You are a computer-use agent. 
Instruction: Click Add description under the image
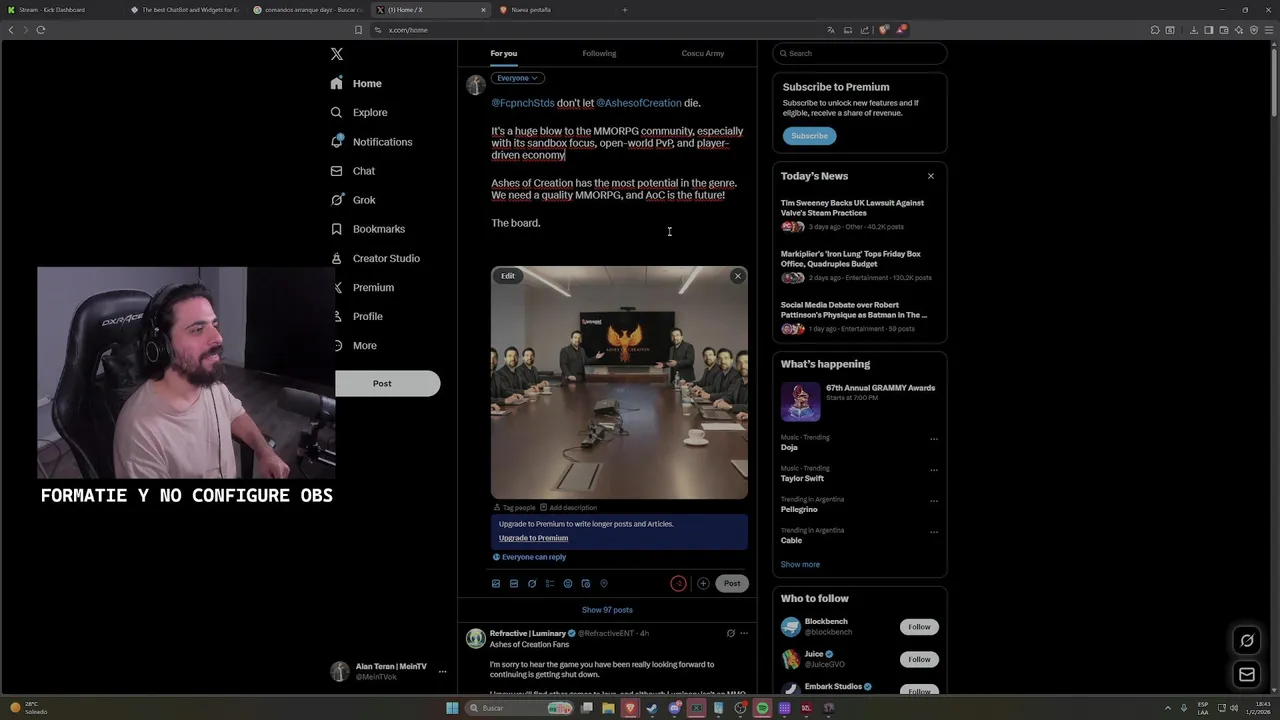click(569, 507)
